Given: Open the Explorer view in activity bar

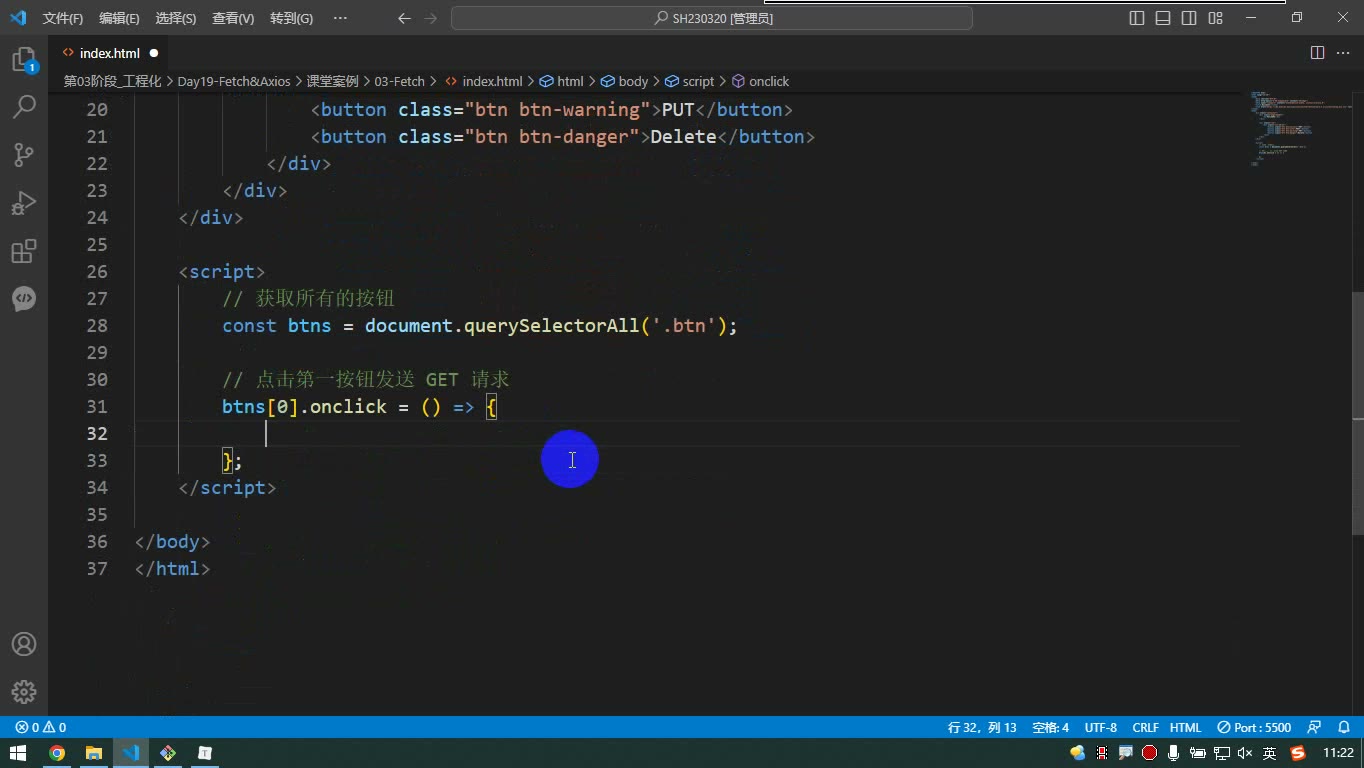Looking at the screenshot, I should coord(24,60).
